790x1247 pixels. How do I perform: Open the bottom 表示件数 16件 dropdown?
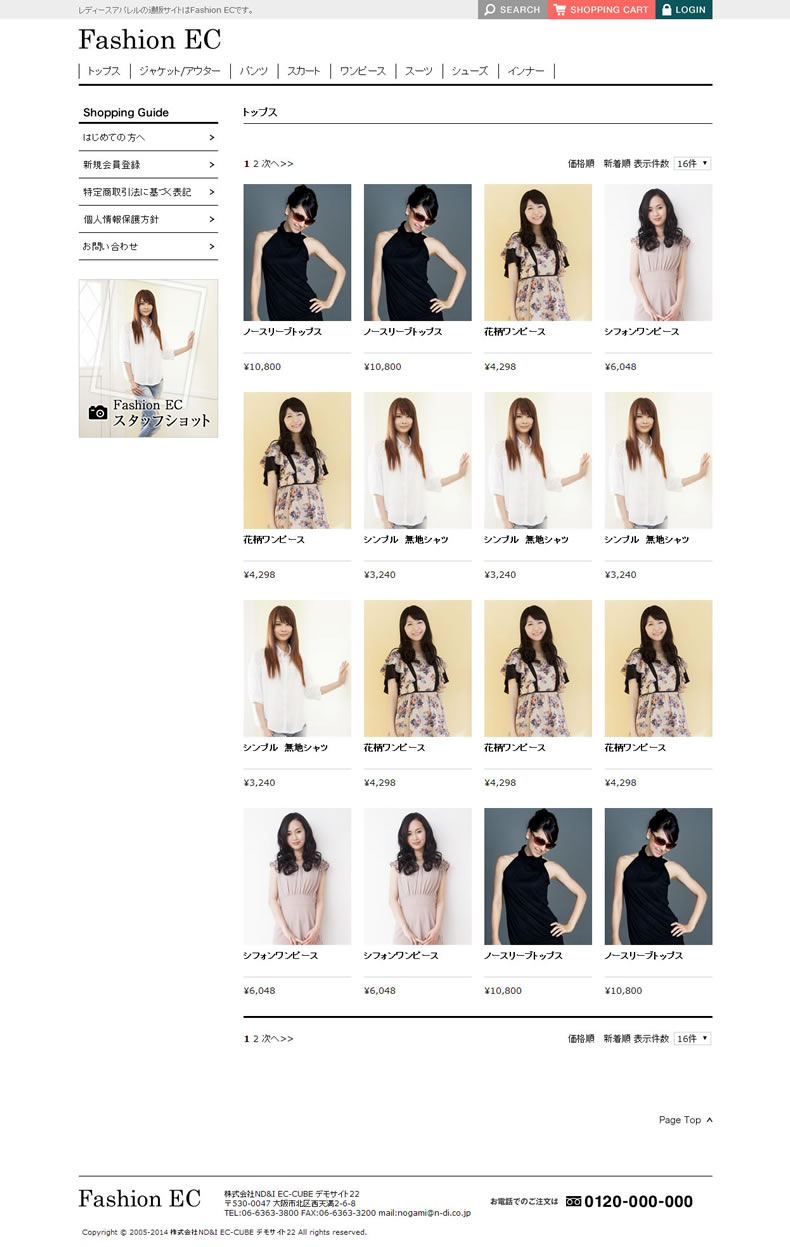pyautogui.click(x=692, y=1039)
